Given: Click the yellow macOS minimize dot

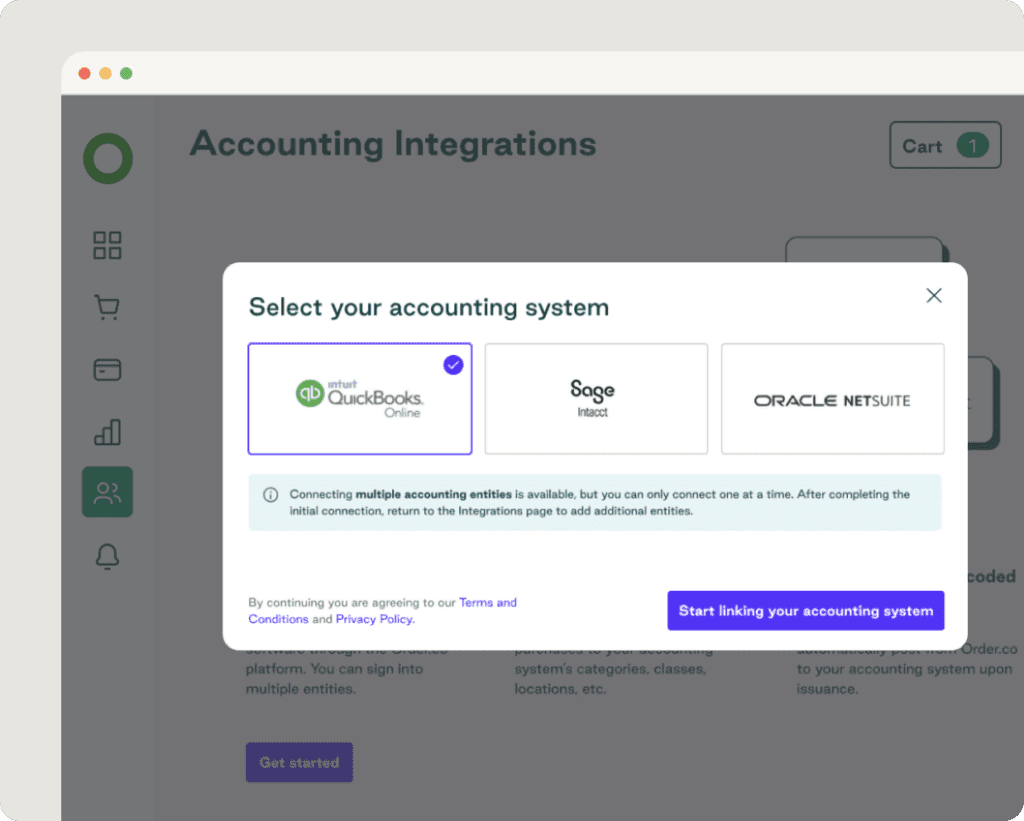Looking at the screenshot, I should (105, 73).
